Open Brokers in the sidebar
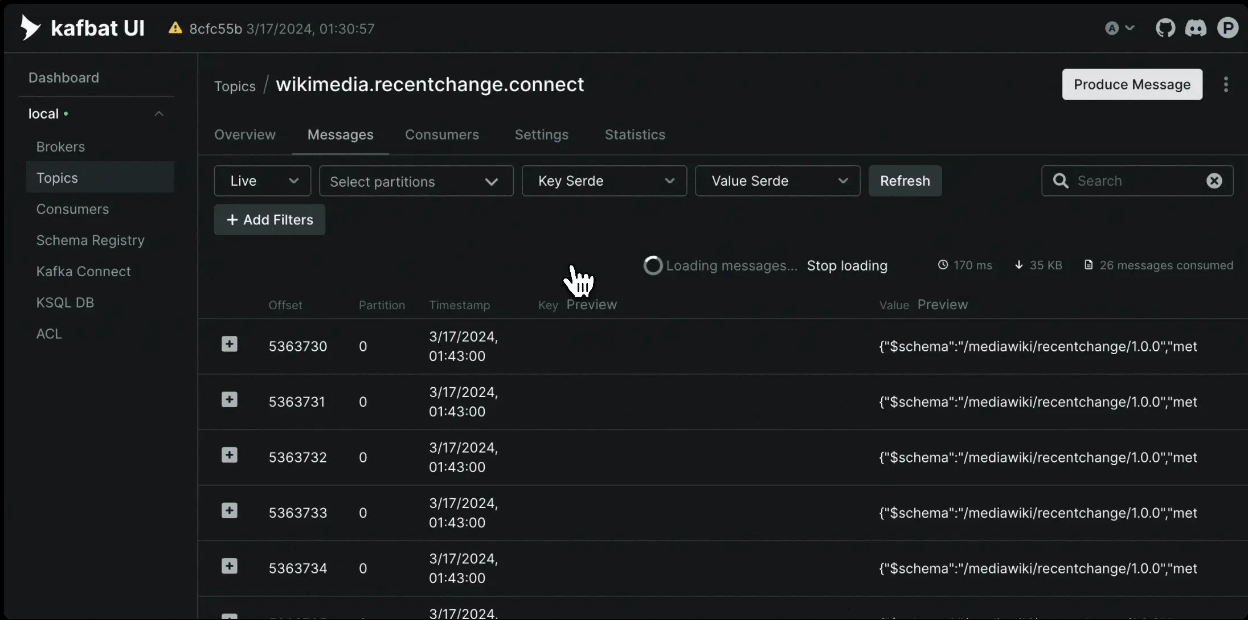 61,147
